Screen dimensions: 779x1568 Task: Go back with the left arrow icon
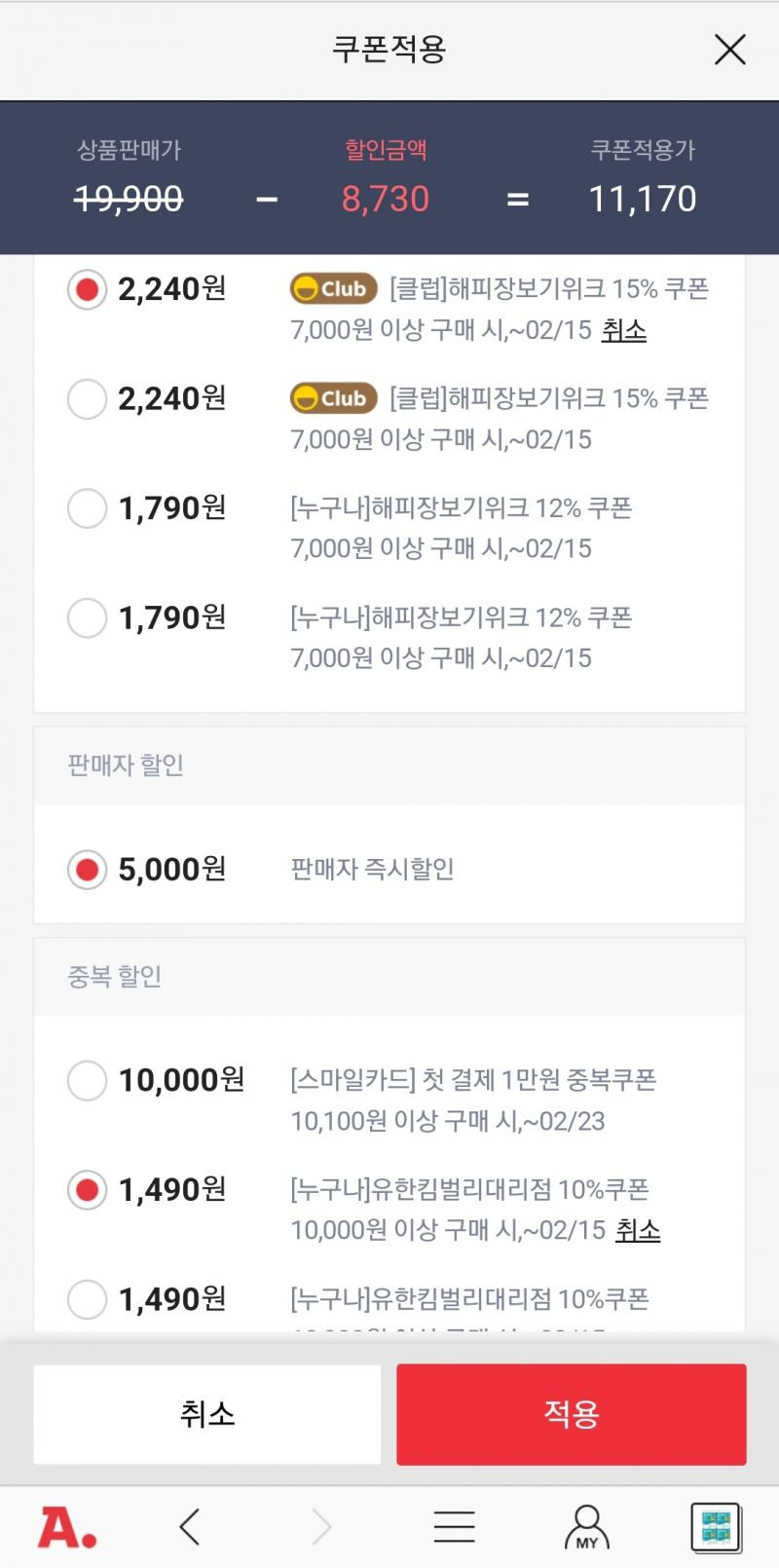tap(190, 1526)
